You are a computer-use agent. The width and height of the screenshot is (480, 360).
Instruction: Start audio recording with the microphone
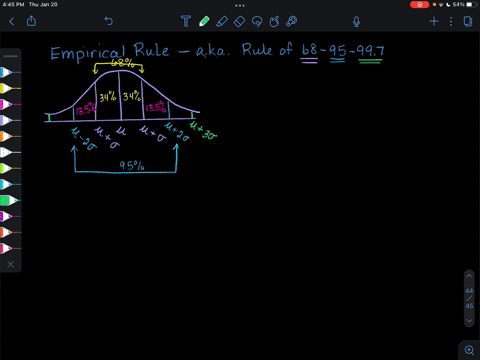[356, 22]
